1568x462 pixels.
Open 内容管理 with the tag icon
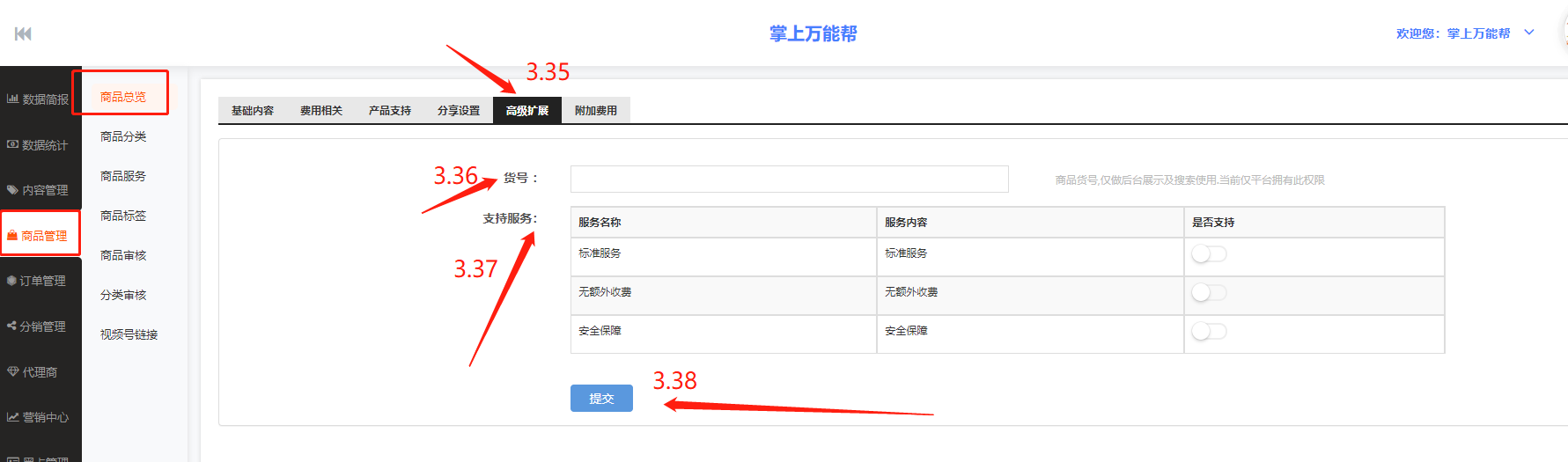(38, 190)
